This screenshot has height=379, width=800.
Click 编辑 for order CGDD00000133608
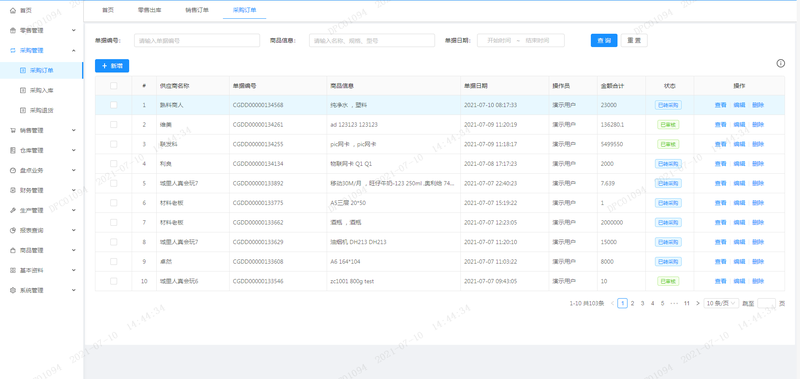point(739,262)
